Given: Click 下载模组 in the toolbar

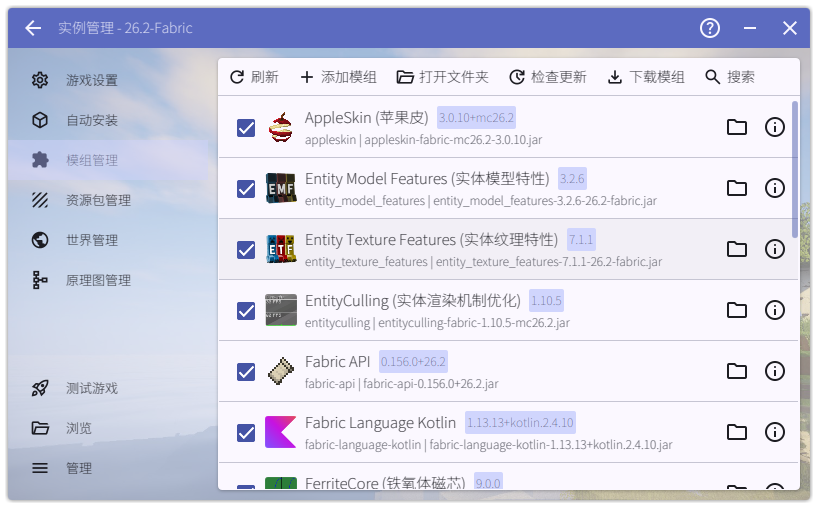Looking at the screenshot, I should 646,77.
